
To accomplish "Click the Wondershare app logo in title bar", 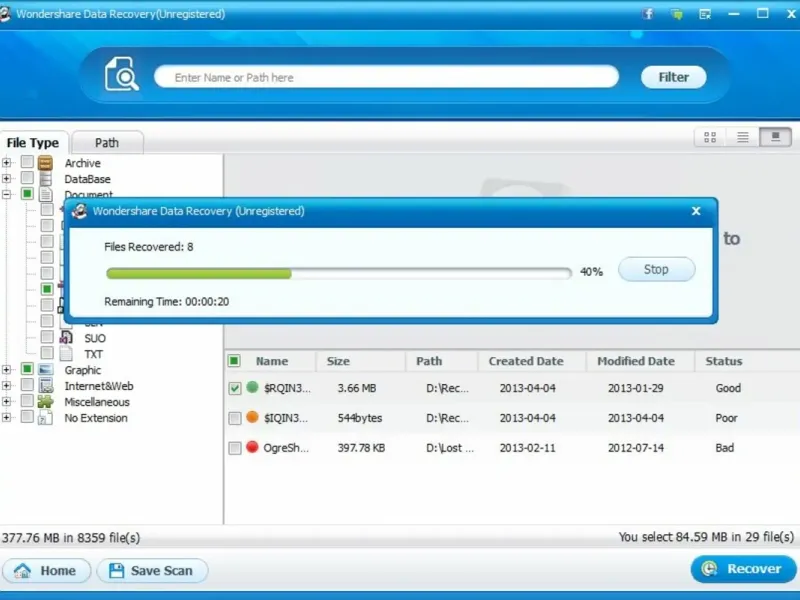I will click(5, 13).
